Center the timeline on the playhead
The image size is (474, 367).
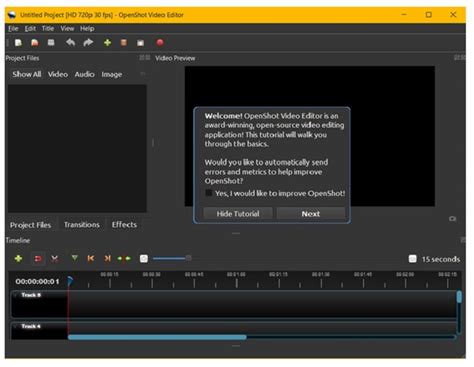click(124, 258)
